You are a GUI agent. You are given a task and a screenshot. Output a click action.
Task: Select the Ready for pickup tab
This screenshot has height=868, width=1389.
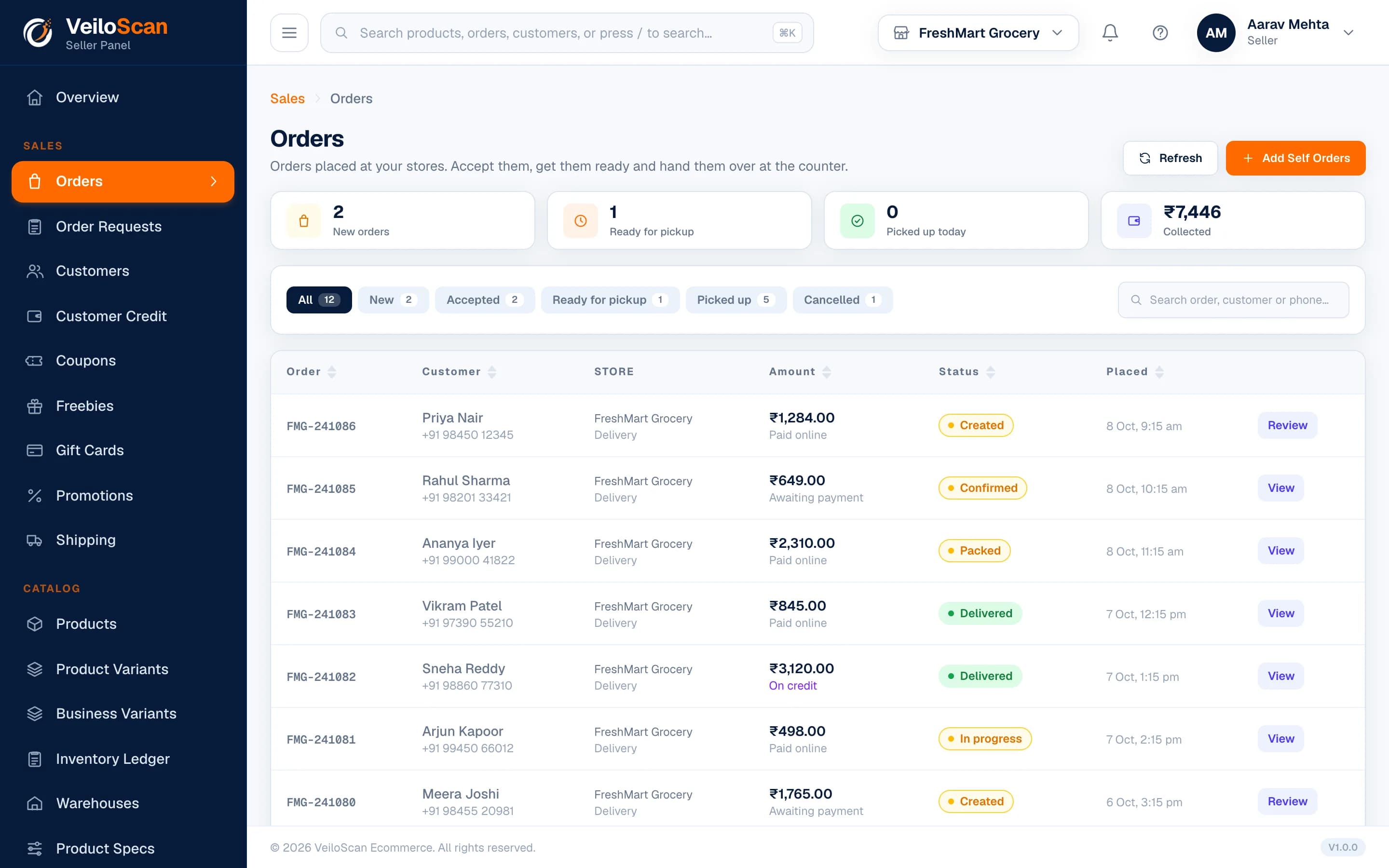(610, 299)
